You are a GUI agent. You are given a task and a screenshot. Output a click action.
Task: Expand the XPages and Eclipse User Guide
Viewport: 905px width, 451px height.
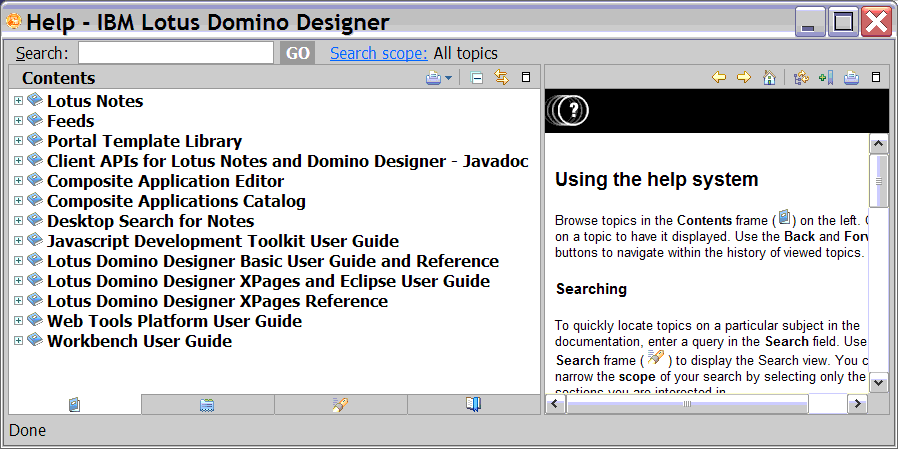pyautogui.click(x=18, y=281)
